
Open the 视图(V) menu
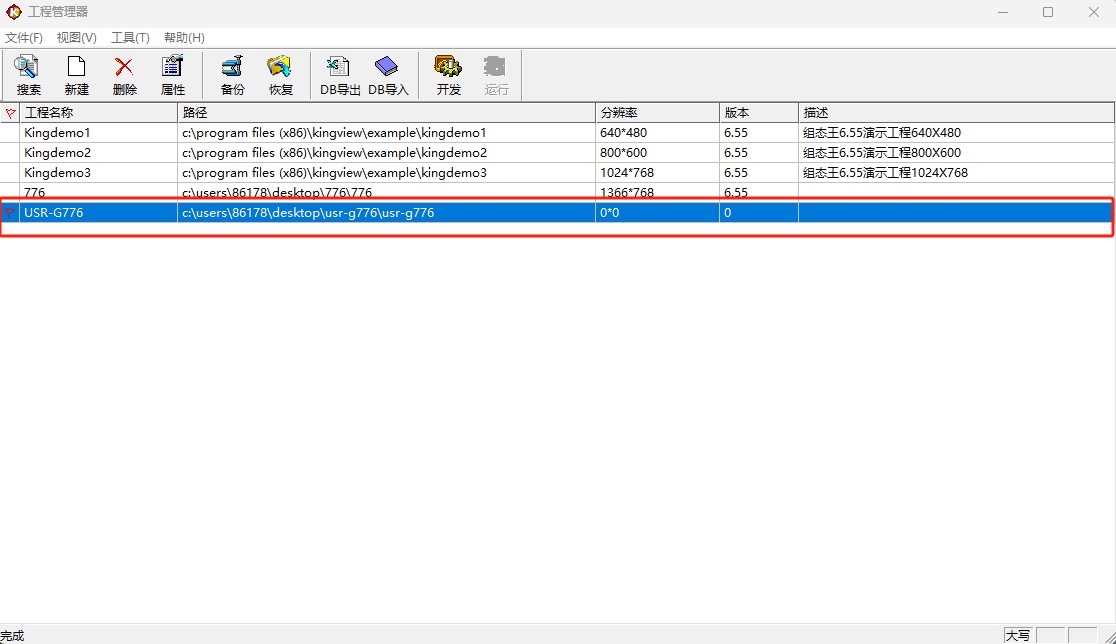(76, 38)
